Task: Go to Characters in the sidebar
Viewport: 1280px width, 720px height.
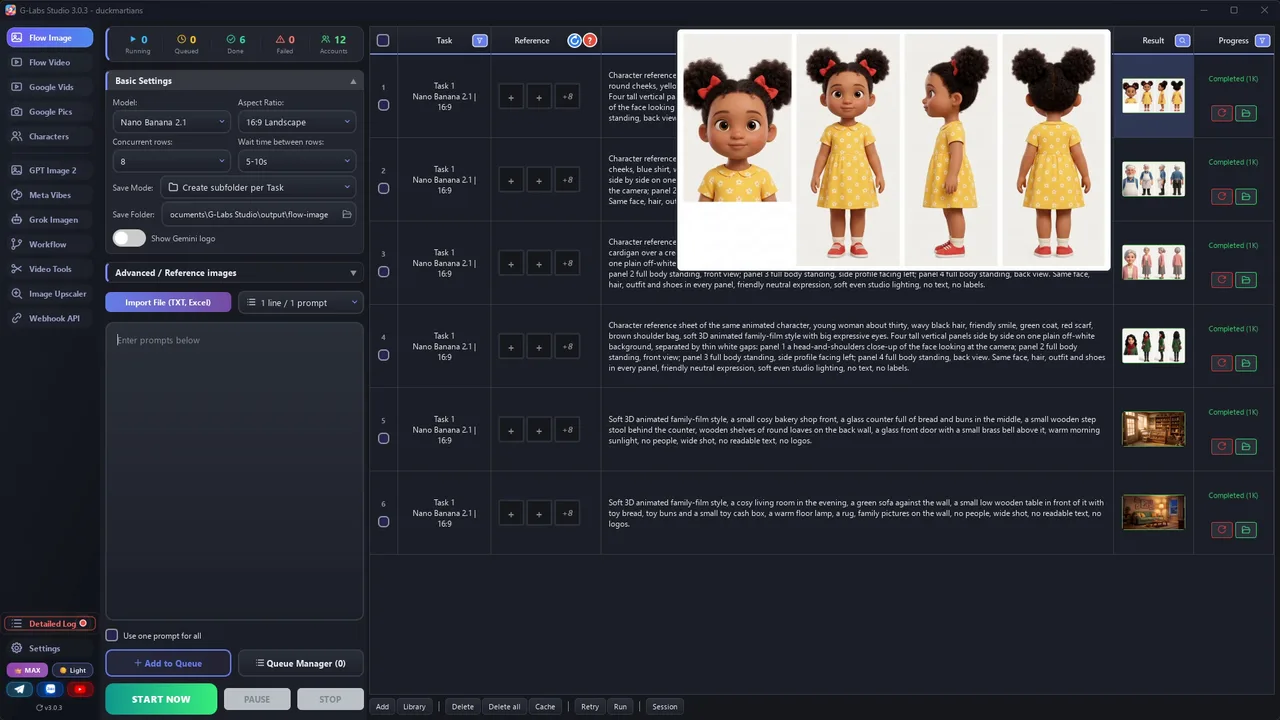Action: (x=49, y=136)
